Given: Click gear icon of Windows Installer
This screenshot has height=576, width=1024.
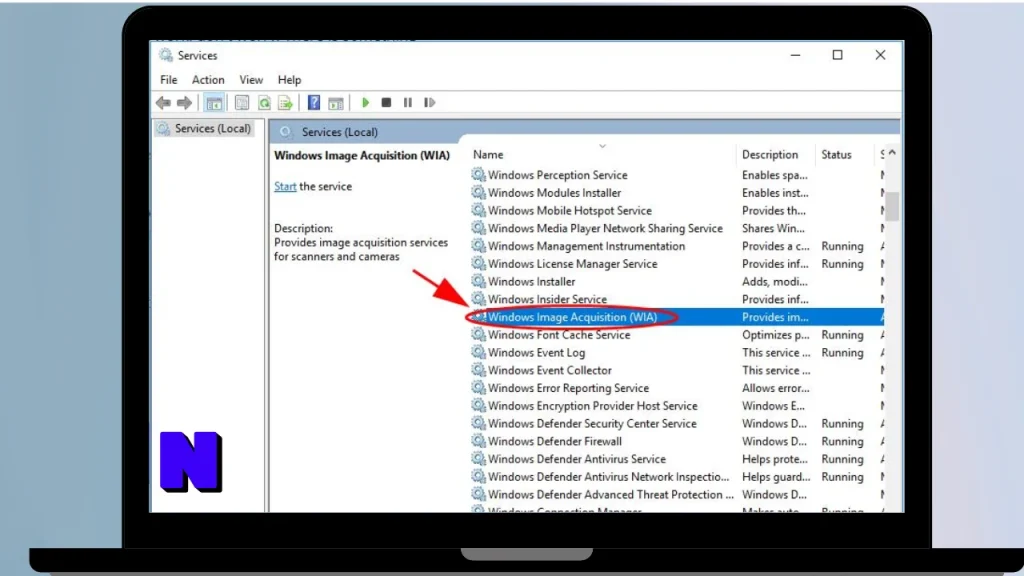Looking at the screenshot, I should point(479,281).
